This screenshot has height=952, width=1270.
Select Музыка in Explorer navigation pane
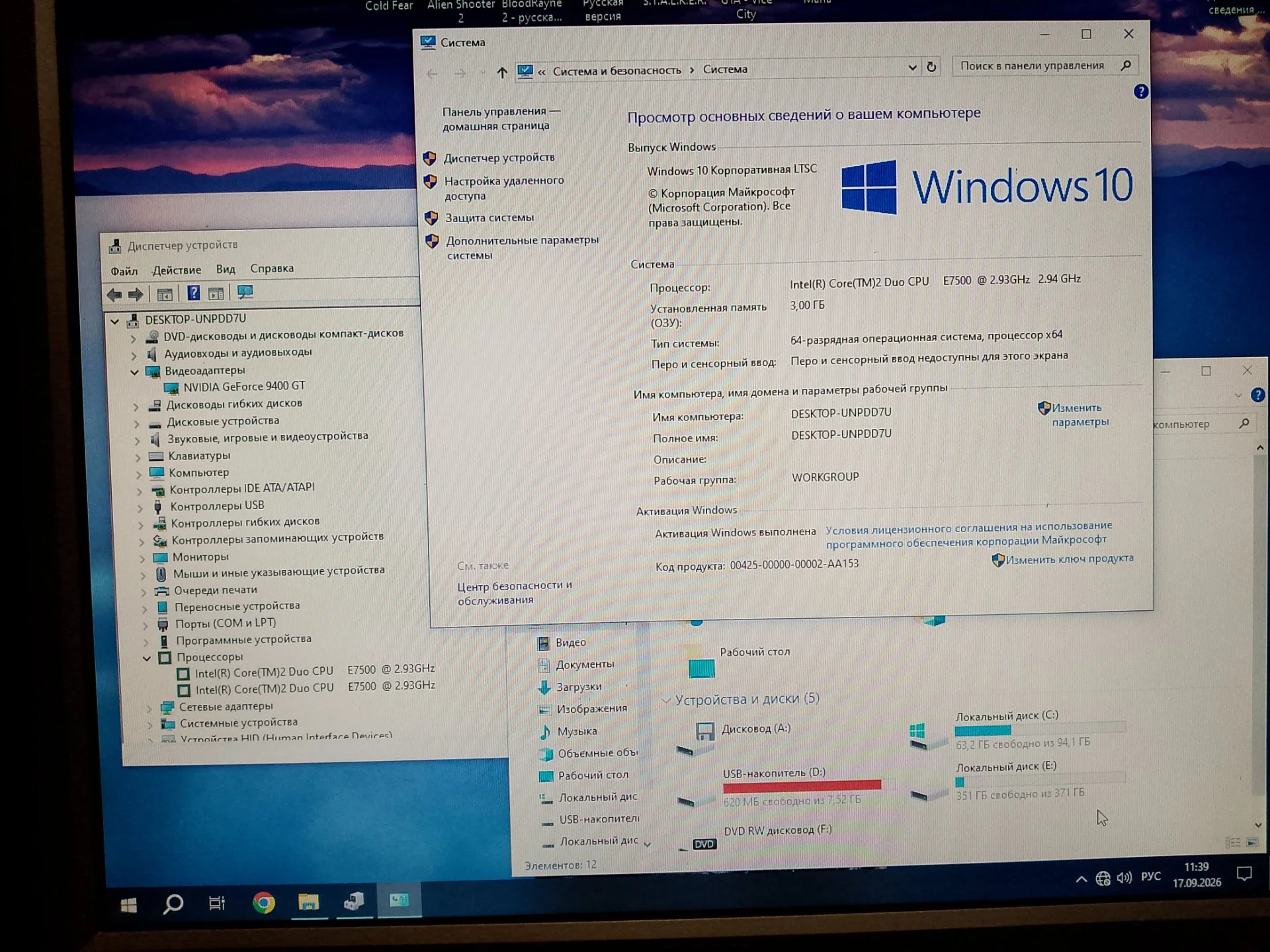click(x=577, y=731)
